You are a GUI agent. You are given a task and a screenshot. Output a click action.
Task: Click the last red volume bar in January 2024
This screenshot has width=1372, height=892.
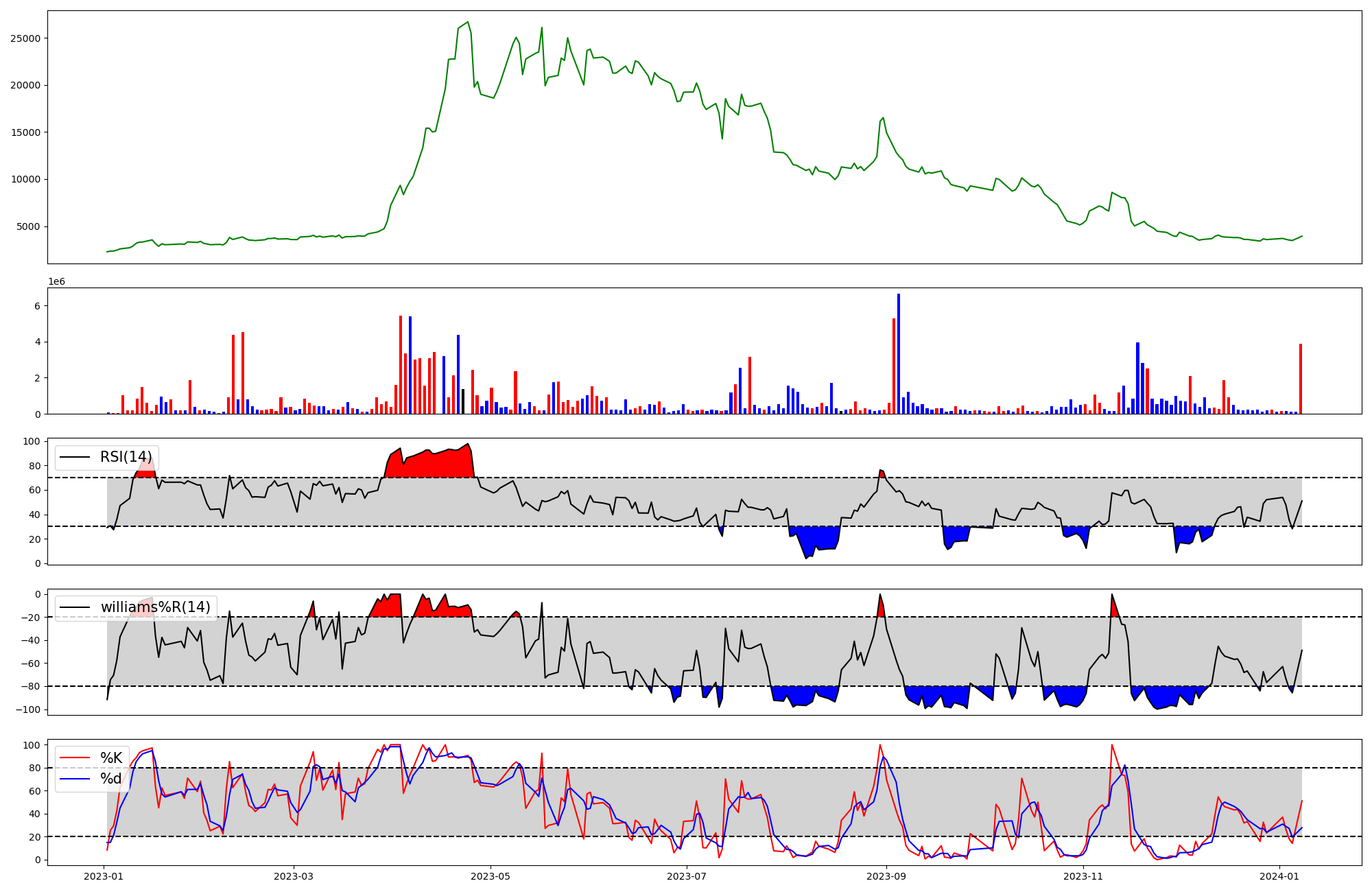pos(1300,379)
